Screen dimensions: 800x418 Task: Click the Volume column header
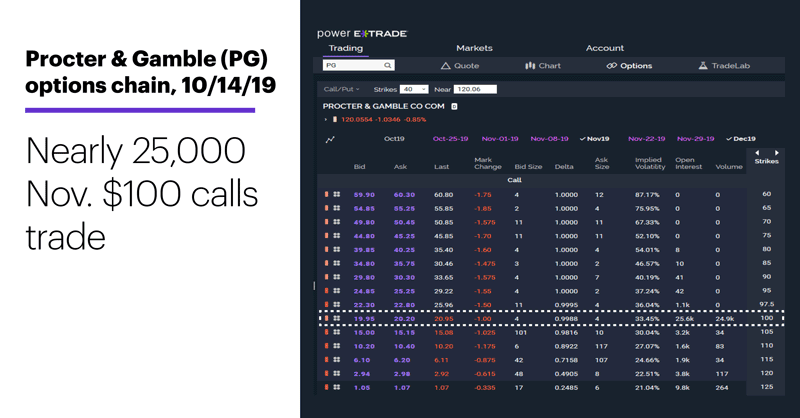pyautogui.click(x=729, y=167)
